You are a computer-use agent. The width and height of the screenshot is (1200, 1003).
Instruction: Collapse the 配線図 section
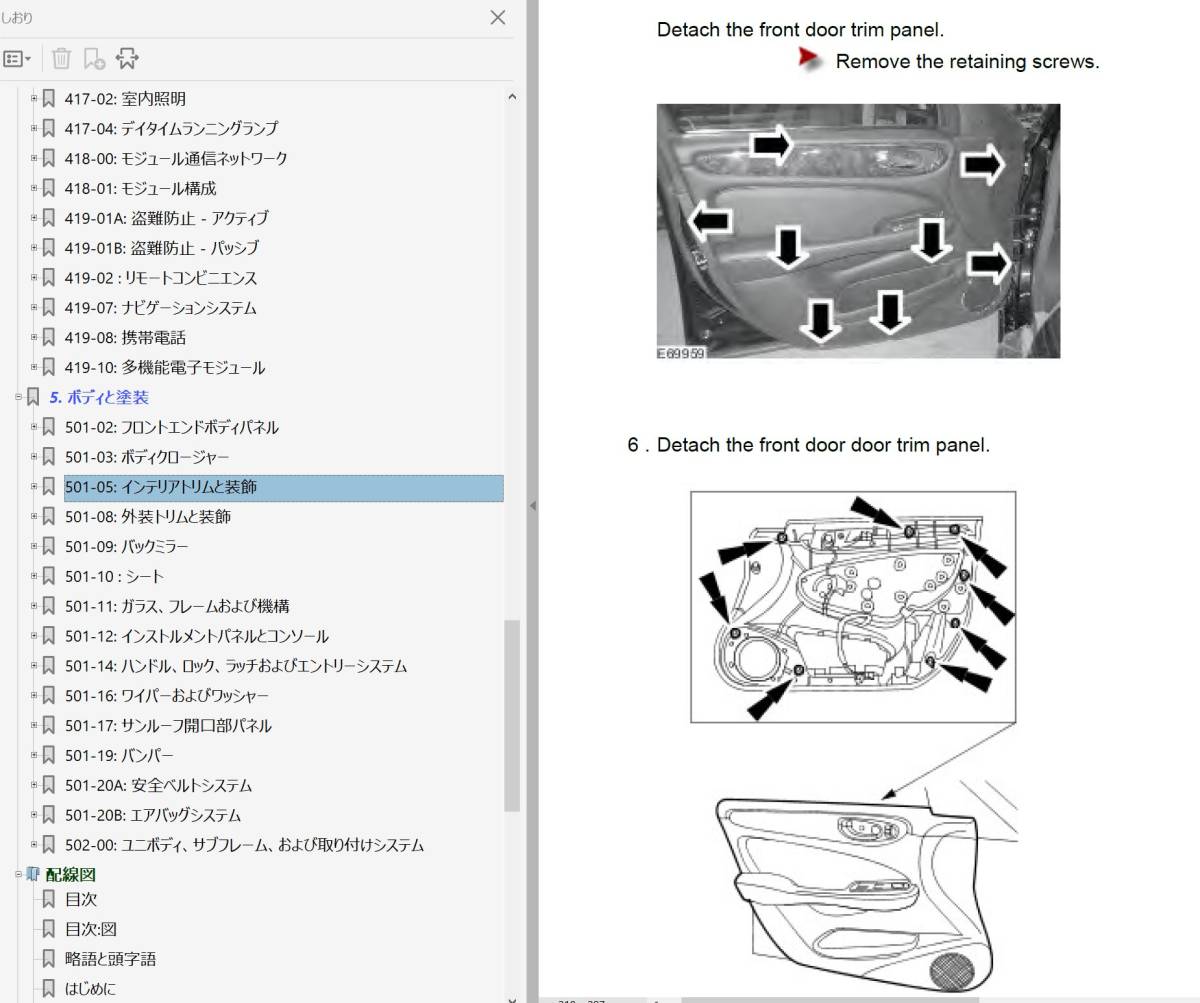(x=18, y=874)
